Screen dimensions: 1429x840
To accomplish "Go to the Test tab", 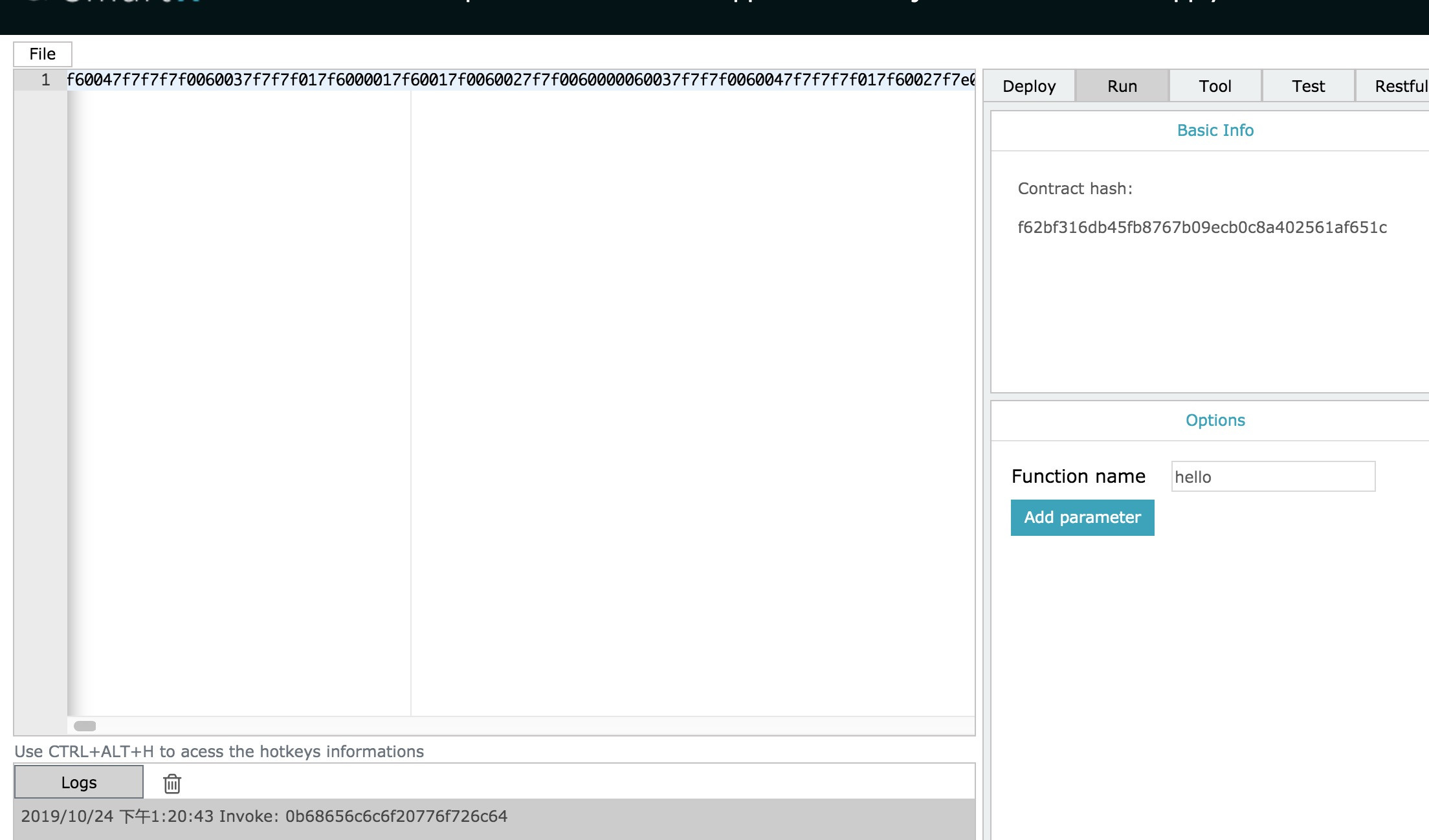I will (x=1308, y=86).
